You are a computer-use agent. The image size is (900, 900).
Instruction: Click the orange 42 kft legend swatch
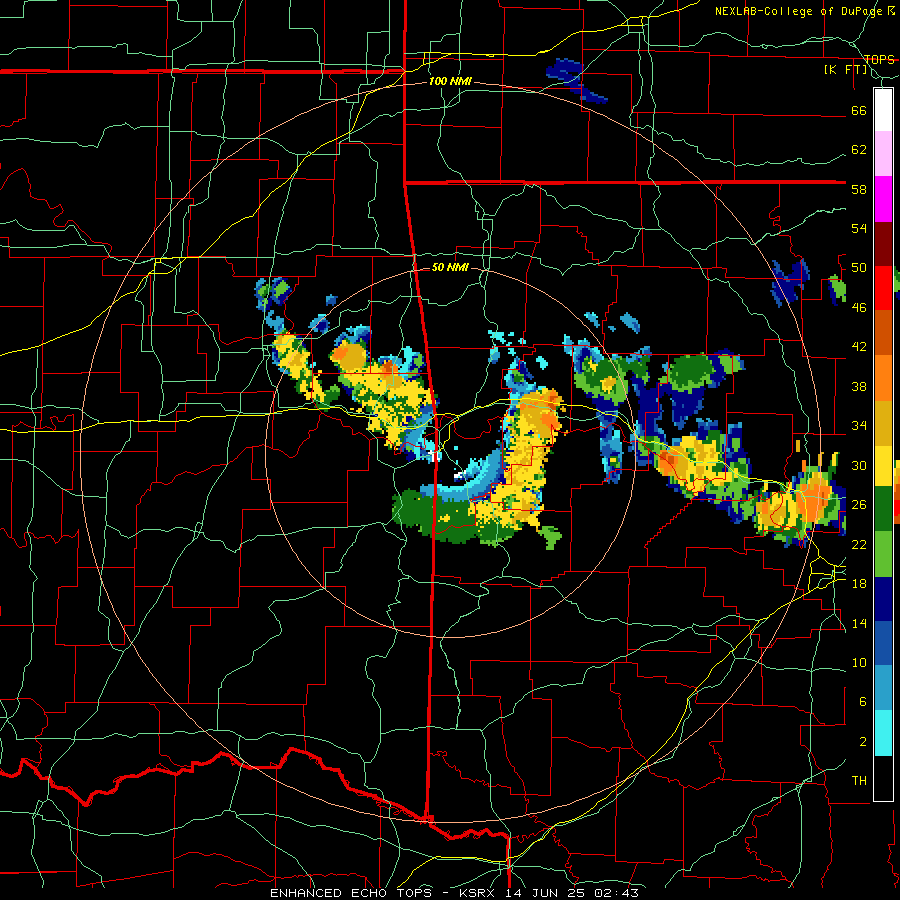coord(883,377)
